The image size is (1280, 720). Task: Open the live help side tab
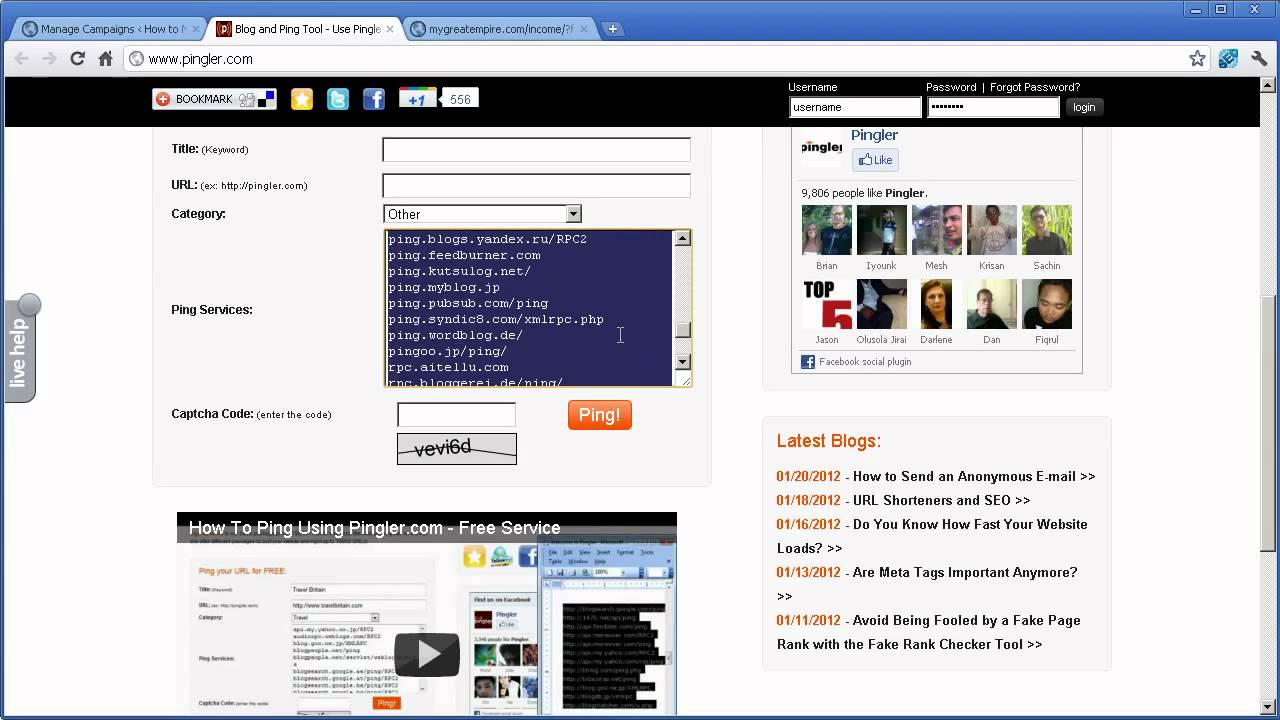[20, 349]
